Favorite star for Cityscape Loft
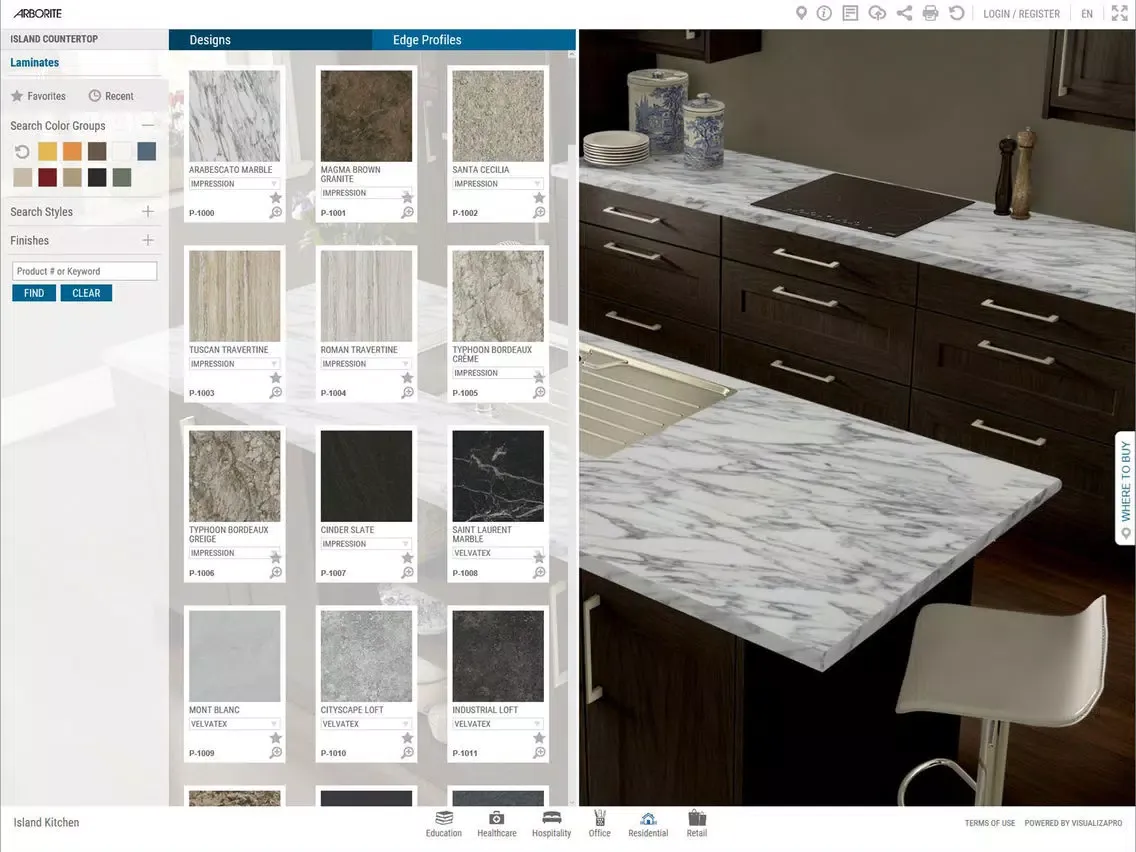Viewport: 1136px width, 852px height. coord(408,738)
